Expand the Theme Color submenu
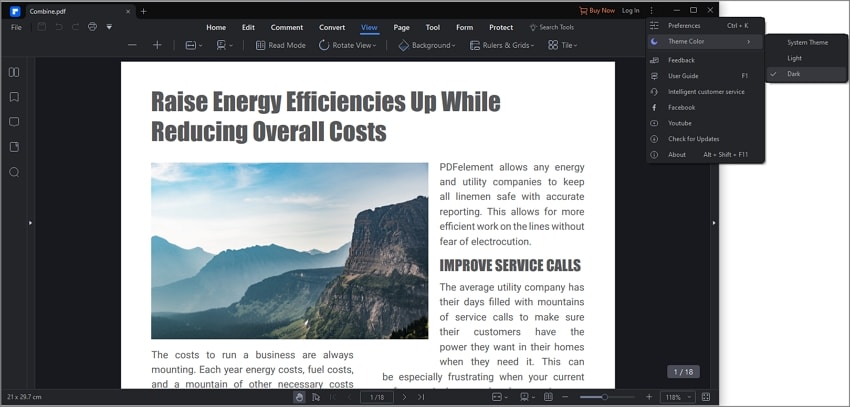This screenshot has height=407, width=850. click(x=705, y=42)
